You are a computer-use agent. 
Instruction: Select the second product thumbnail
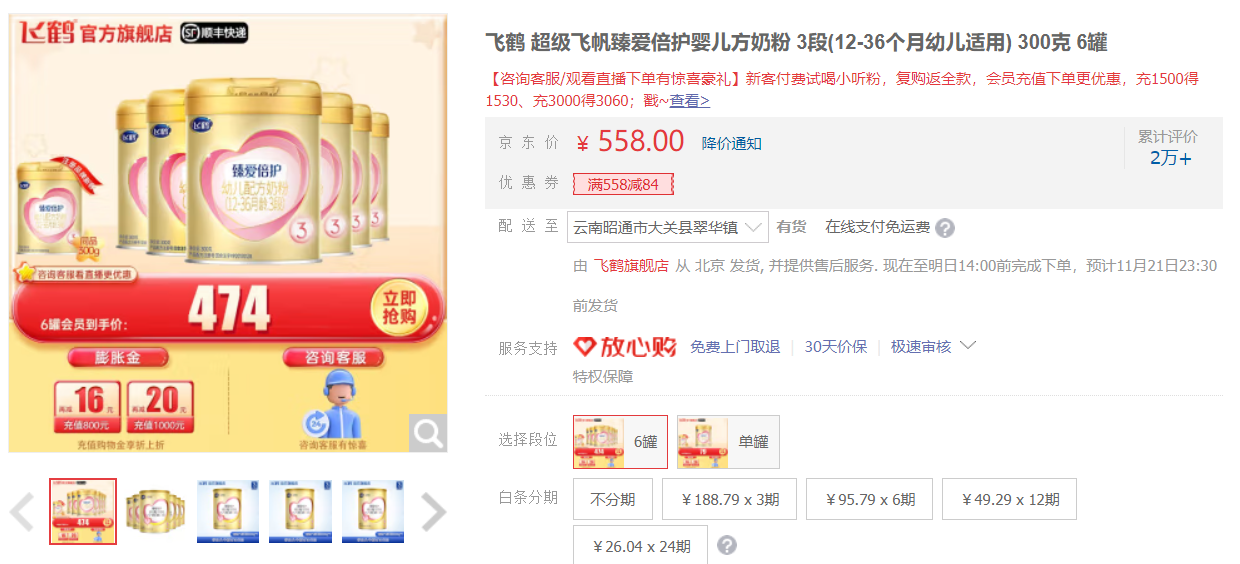click(x=155, y=511)
